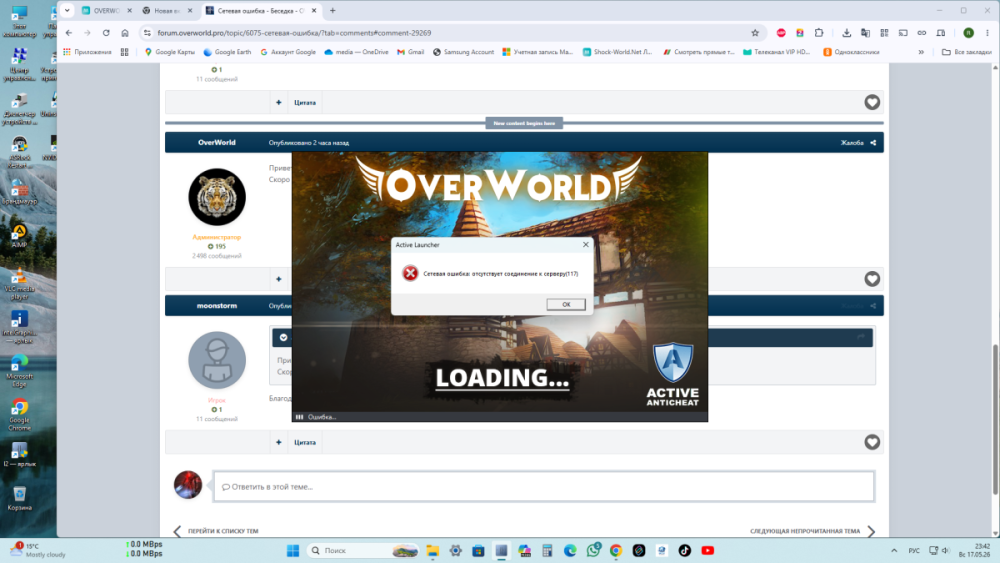The image size is (1000, 563).
Task: Open Windows Start menu
Action: (x=293, y=550)
